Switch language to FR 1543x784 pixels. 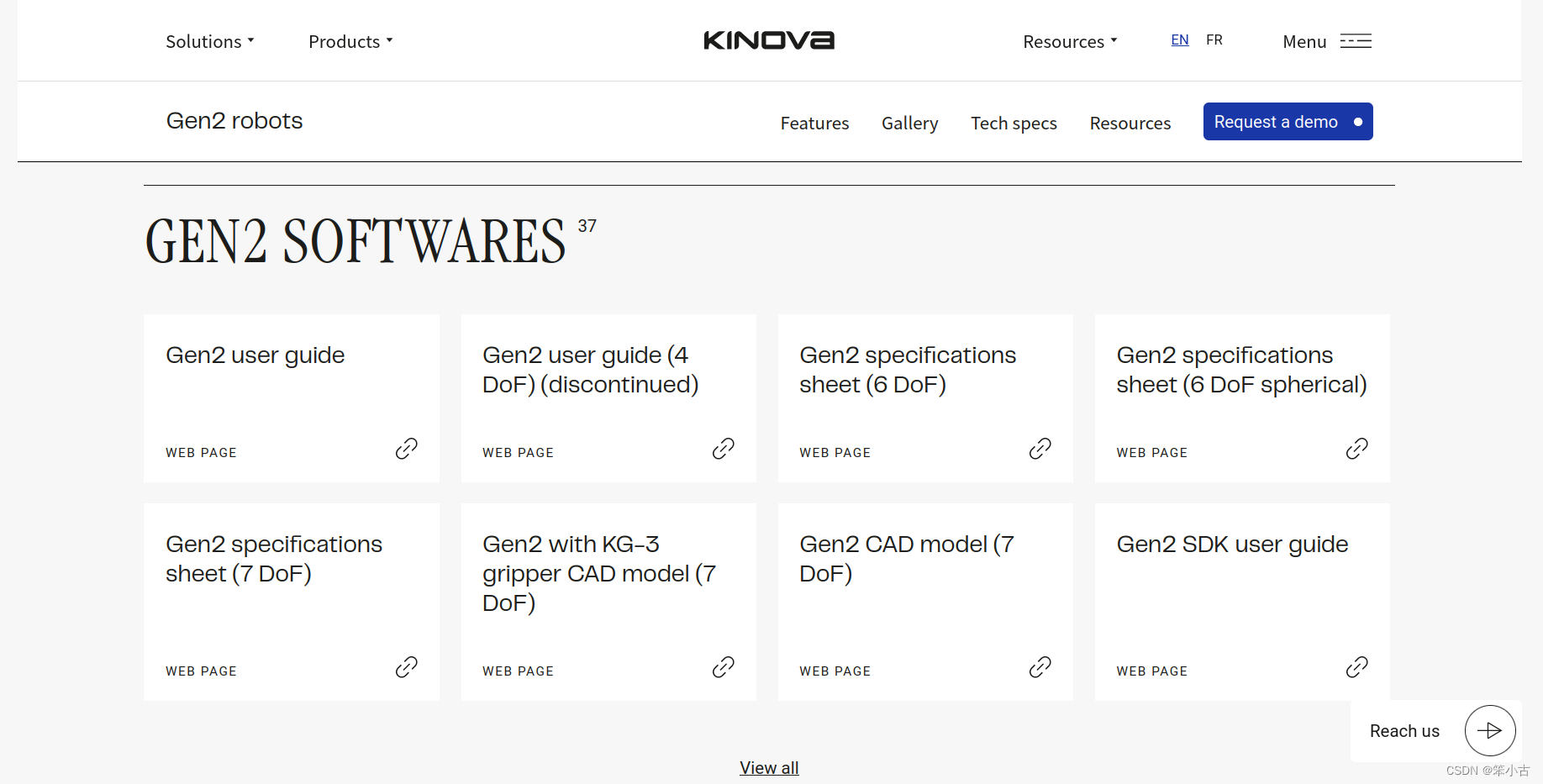tap(1214, 39)
